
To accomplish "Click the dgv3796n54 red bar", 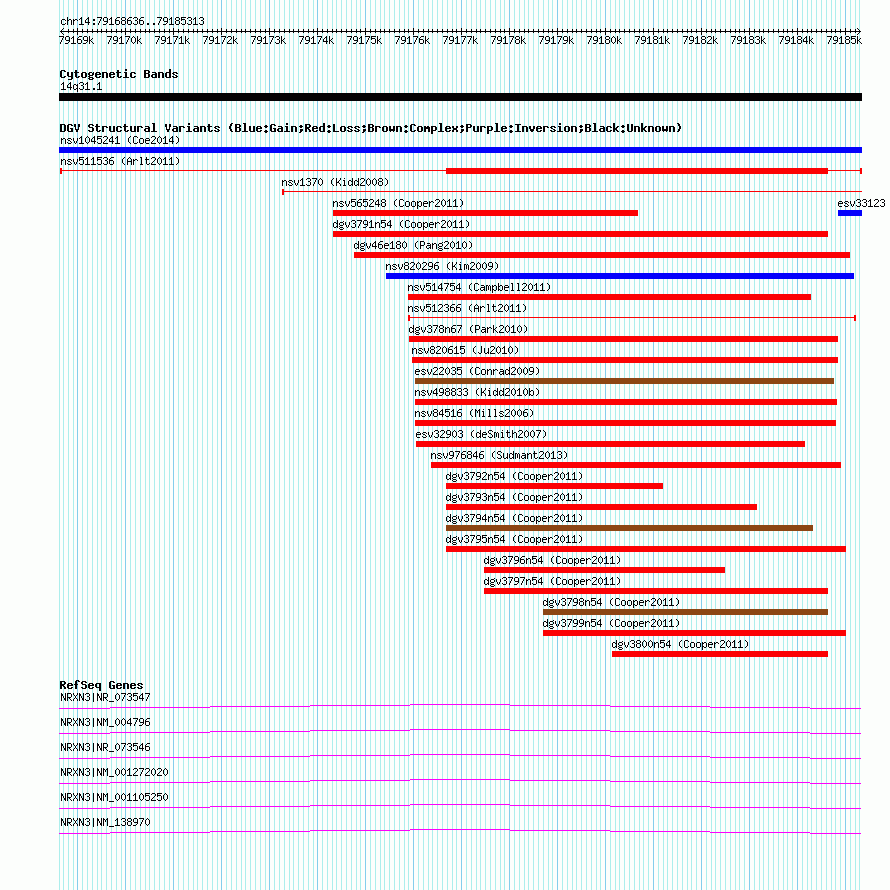I will pos(604,570).
